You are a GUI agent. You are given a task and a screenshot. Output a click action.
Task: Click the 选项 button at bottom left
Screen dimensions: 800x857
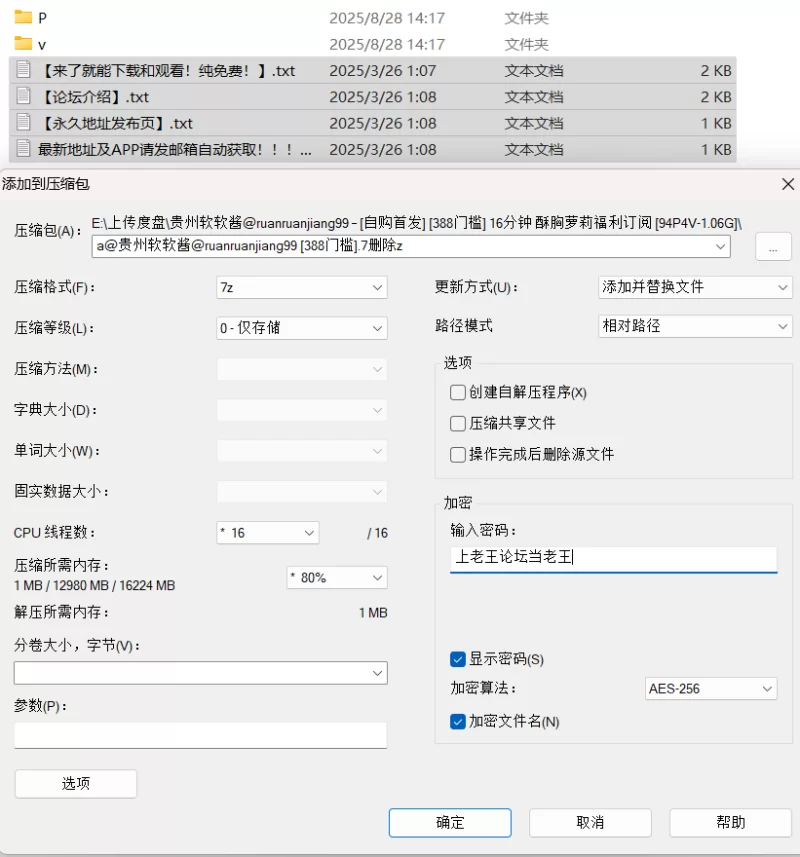point(75,784)
